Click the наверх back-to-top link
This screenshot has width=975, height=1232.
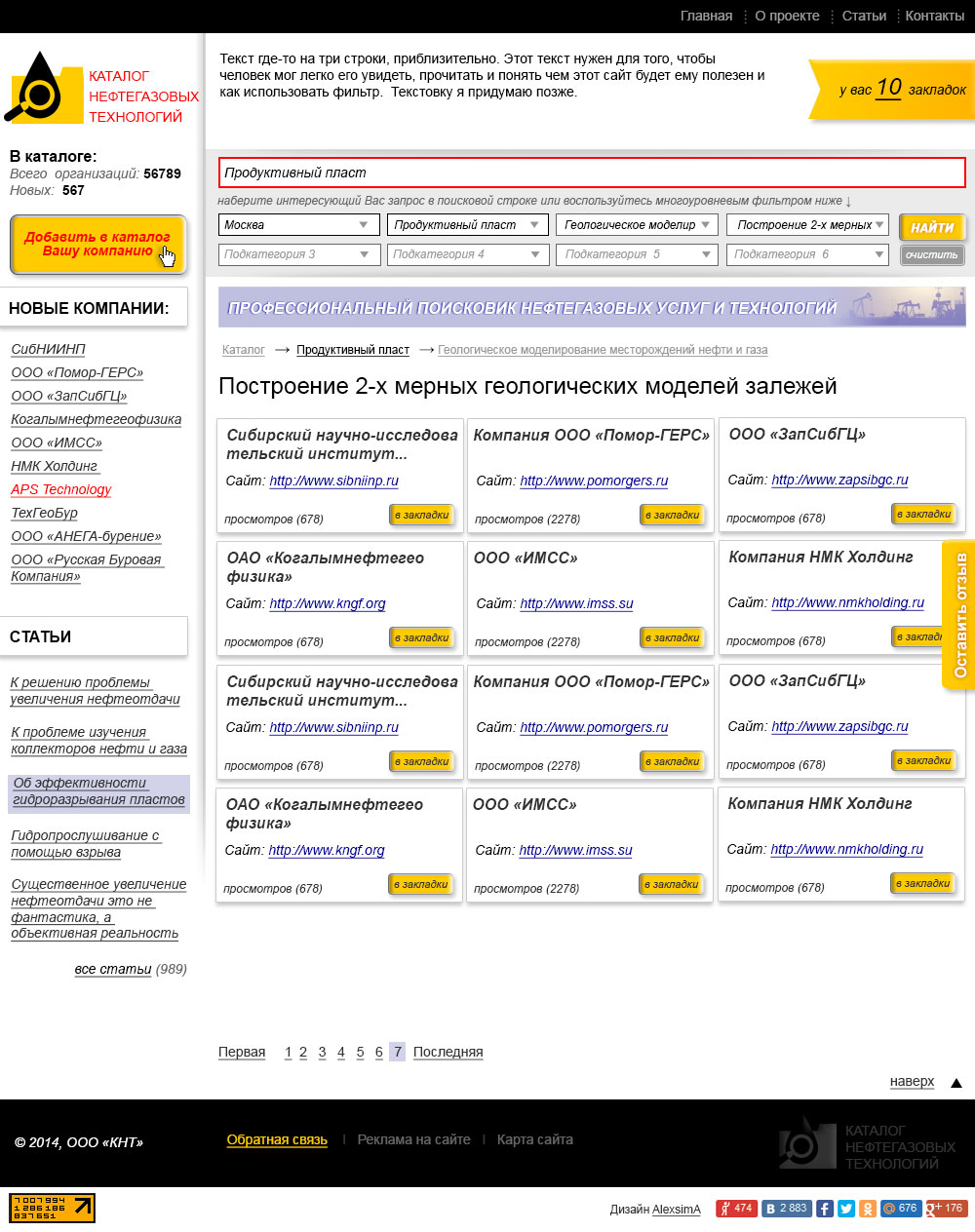pos(912,1081)
